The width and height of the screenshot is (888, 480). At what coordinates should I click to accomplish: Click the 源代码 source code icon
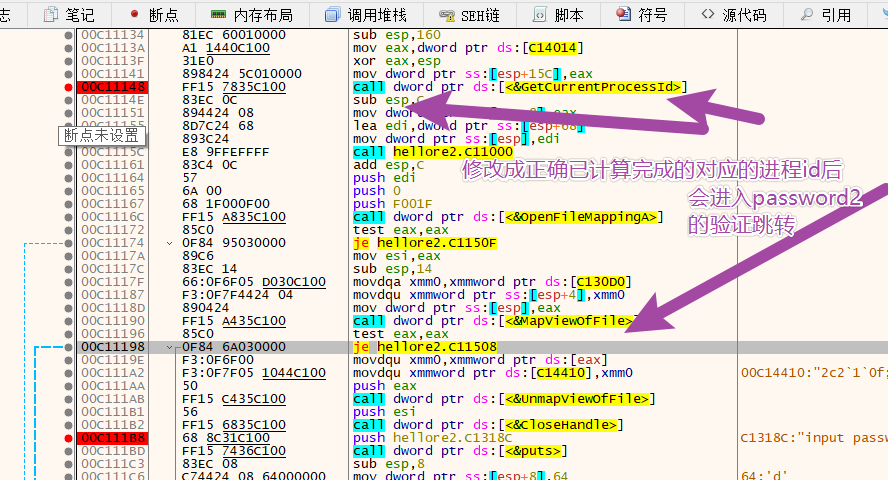(x=709, y=14)
